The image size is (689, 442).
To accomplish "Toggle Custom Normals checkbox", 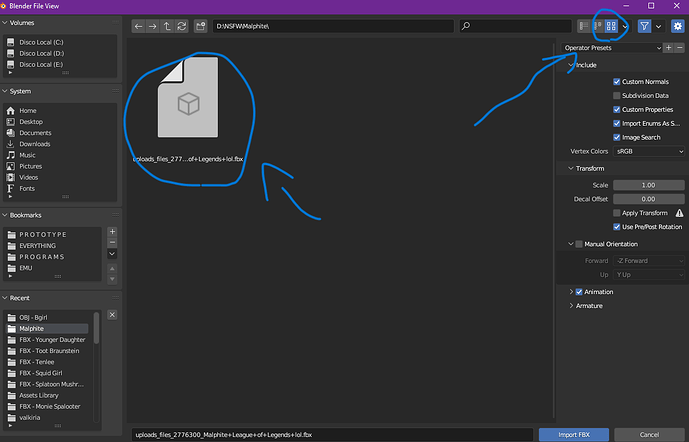I will [616, 82].
